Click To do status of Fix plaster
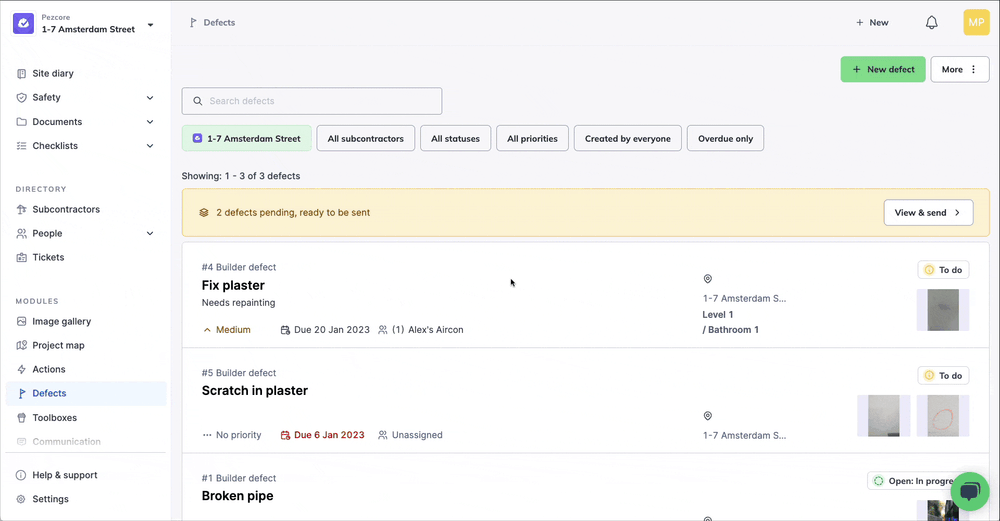Viewport: 1000px width, 521px height. (943, 270)
